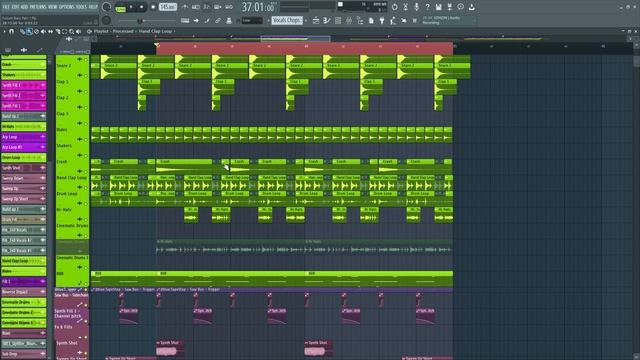Select the Draw pencil tool in playlist toolbar
This screenshot has height=360, width=640.
coord(22,31)
